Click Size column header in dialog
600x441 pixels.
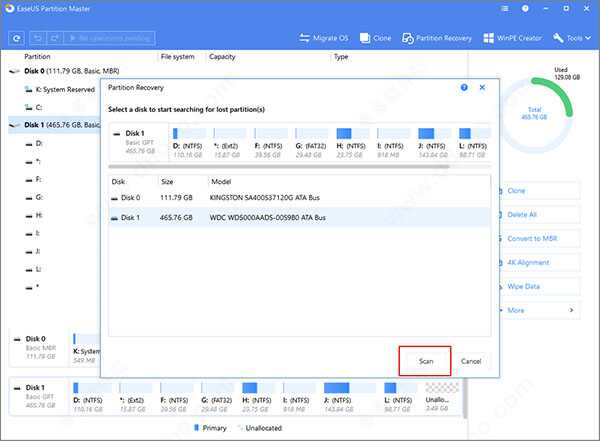(167, 181)
